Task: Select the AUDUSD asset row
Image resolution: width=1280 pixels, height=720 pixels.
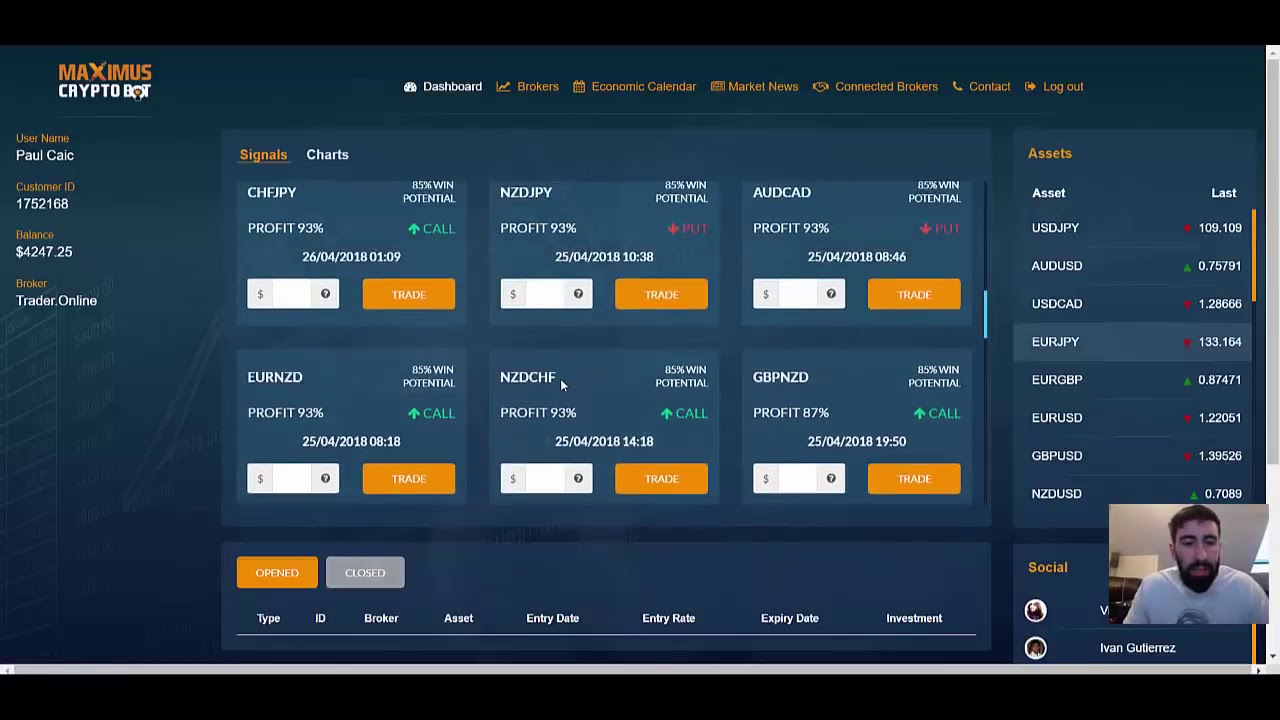Action: click(1135, 266)
